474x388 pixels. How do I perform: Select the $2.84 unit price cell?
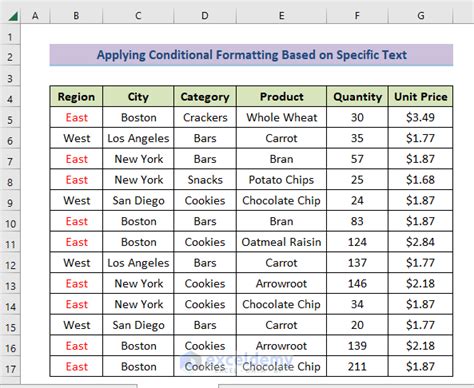click(421, 242)
